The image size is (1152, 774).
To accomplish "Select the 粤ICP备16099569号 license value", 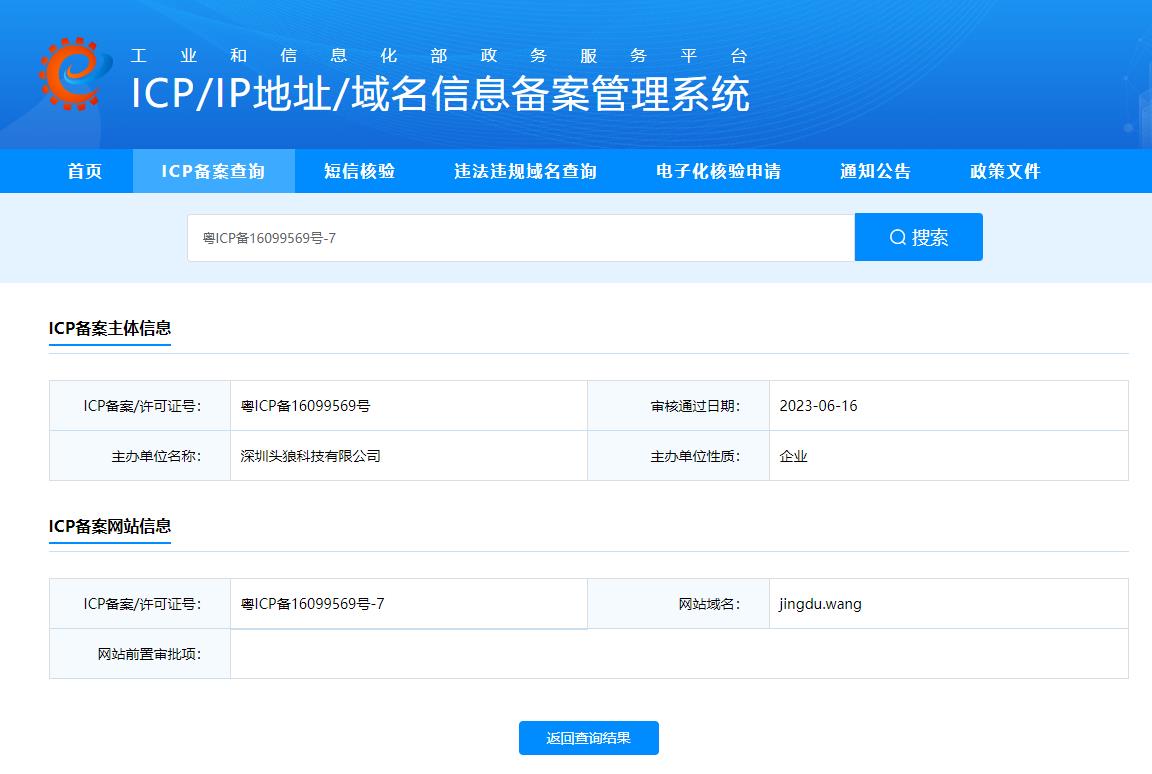I will [x=306, y=406].
